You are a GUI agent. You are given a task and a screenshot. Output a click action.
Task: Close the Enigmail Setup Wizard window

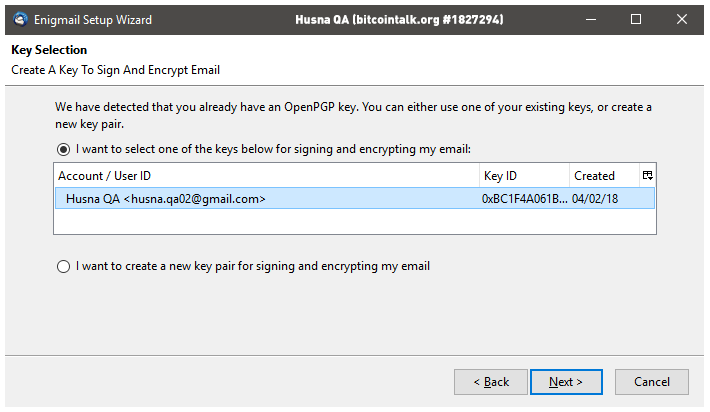[x=681, y=19]
